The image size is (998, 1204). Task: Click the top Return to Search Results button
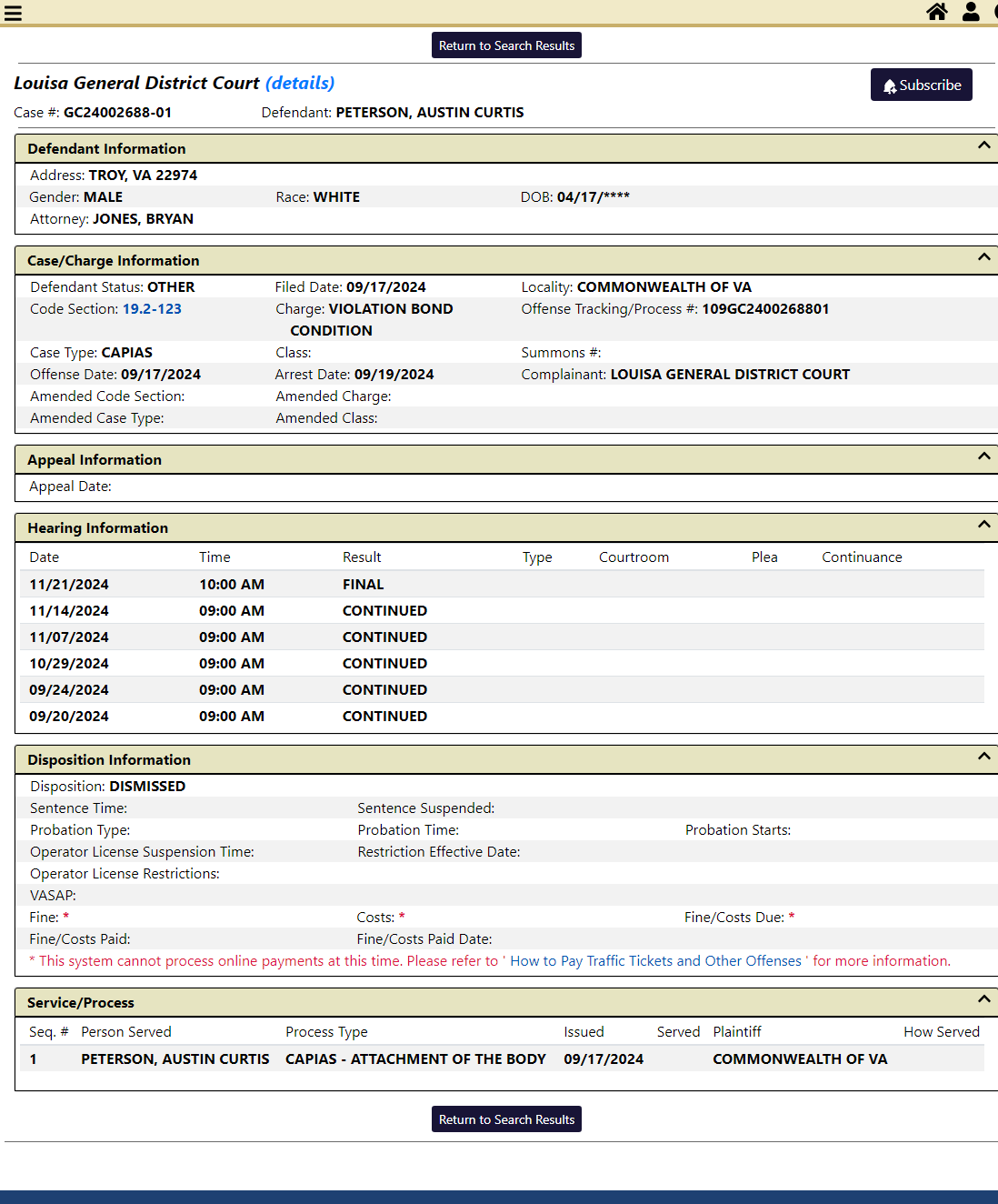506,45
